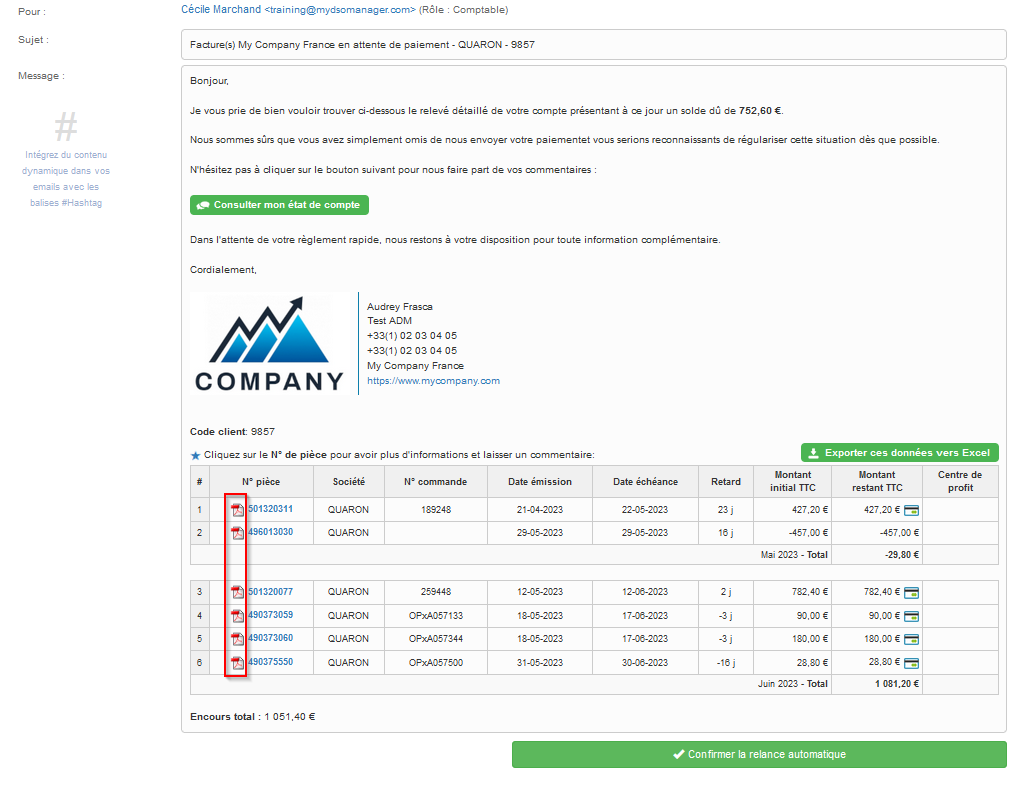Image resolution: width=1027 pixels, height=786 pixels.
Task: Click into the Sujet input field
Action: coord(593,45)
